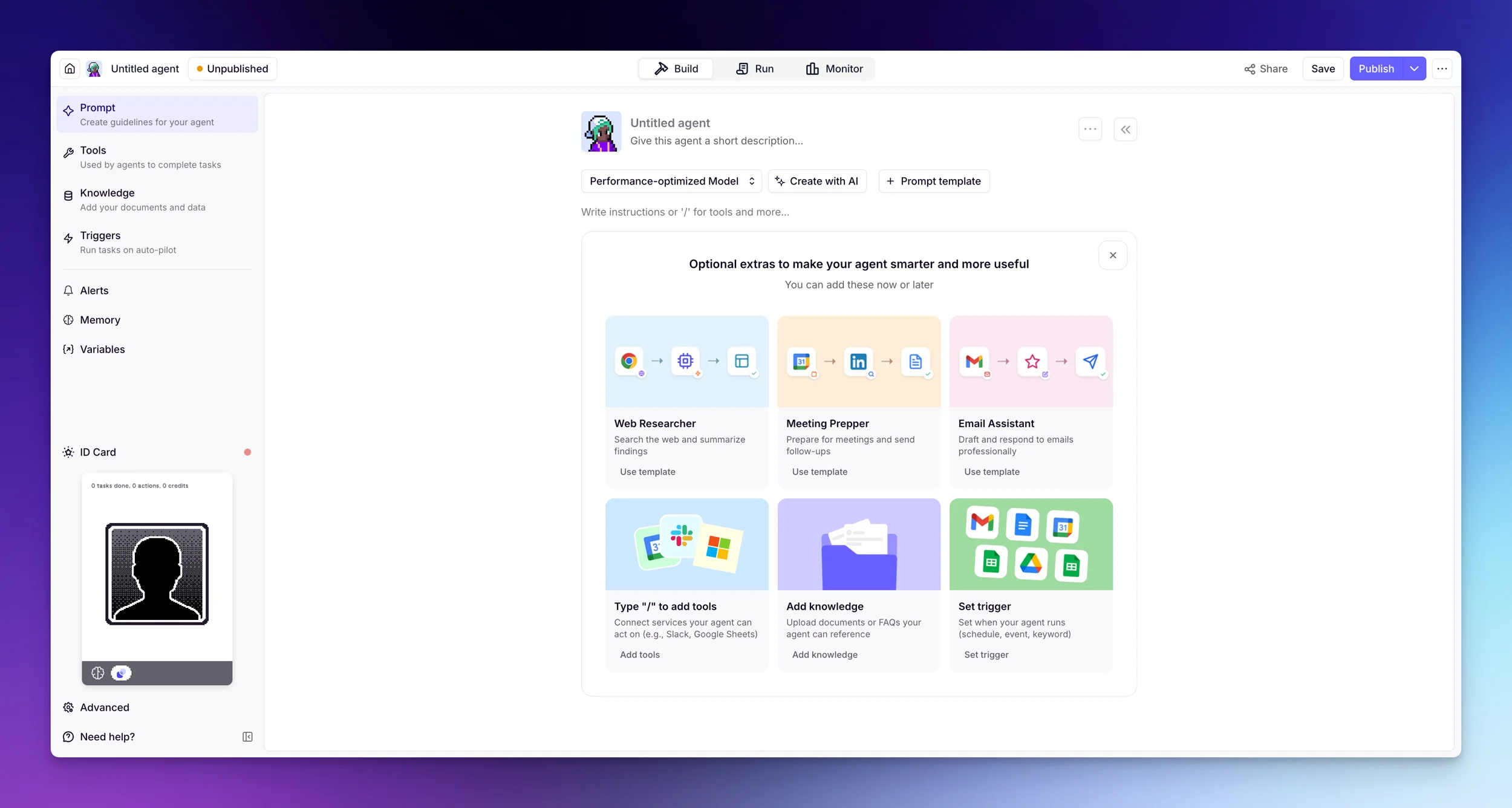This screenshot has height=808, width=1512.
Task: Click the Unpublished status badge
Action: pos(232,69)
